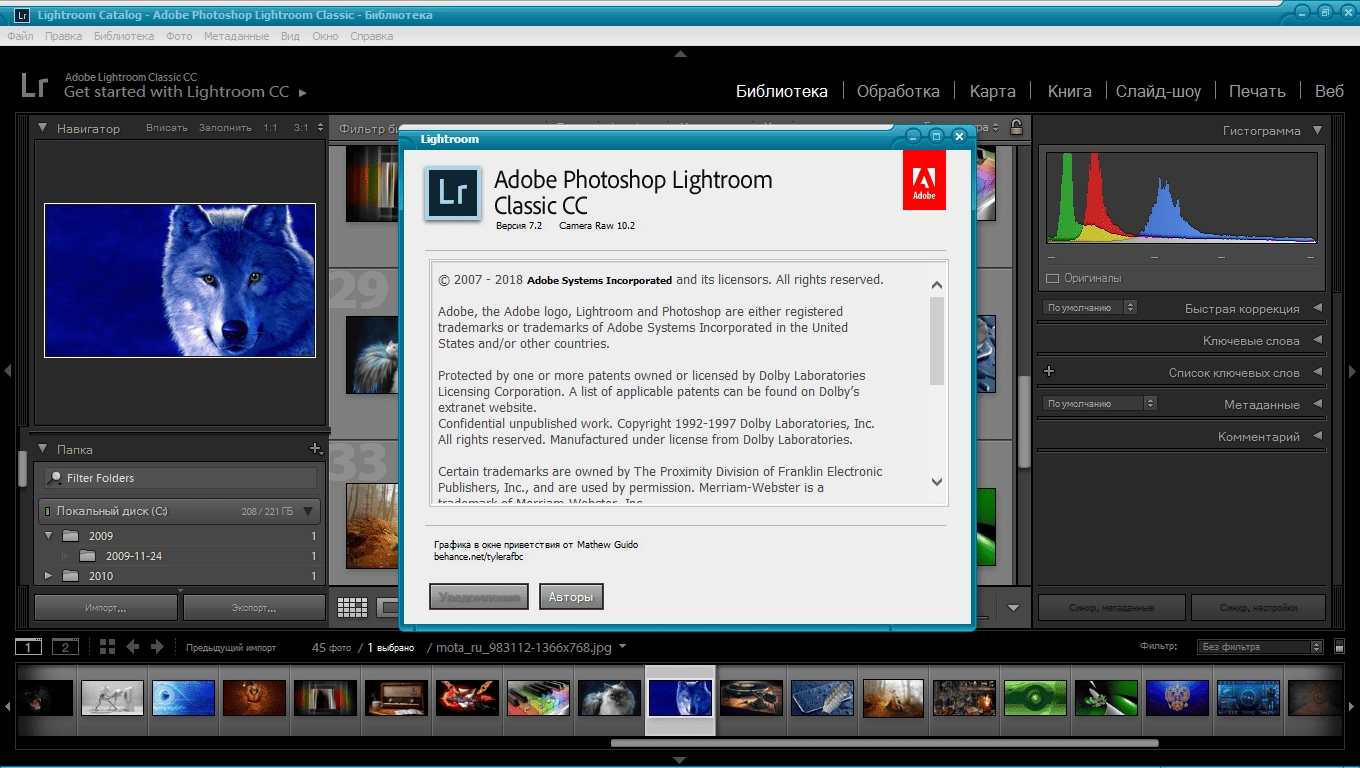This screenshot has width=1360, height=768.
Task: Toggle the filter lock icon
Action: tap(1016, 127)
